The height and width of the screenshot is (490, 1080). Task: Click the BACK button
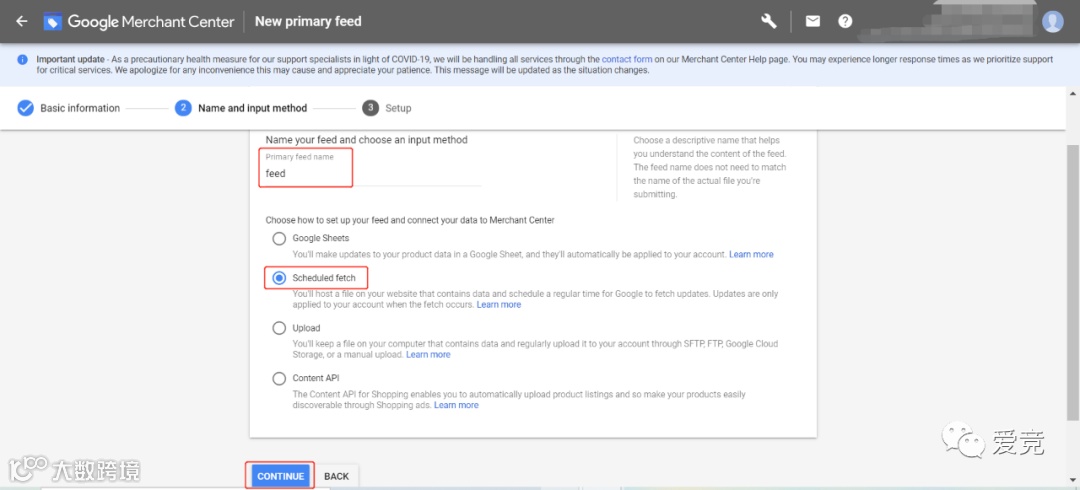tap(337, 476)
